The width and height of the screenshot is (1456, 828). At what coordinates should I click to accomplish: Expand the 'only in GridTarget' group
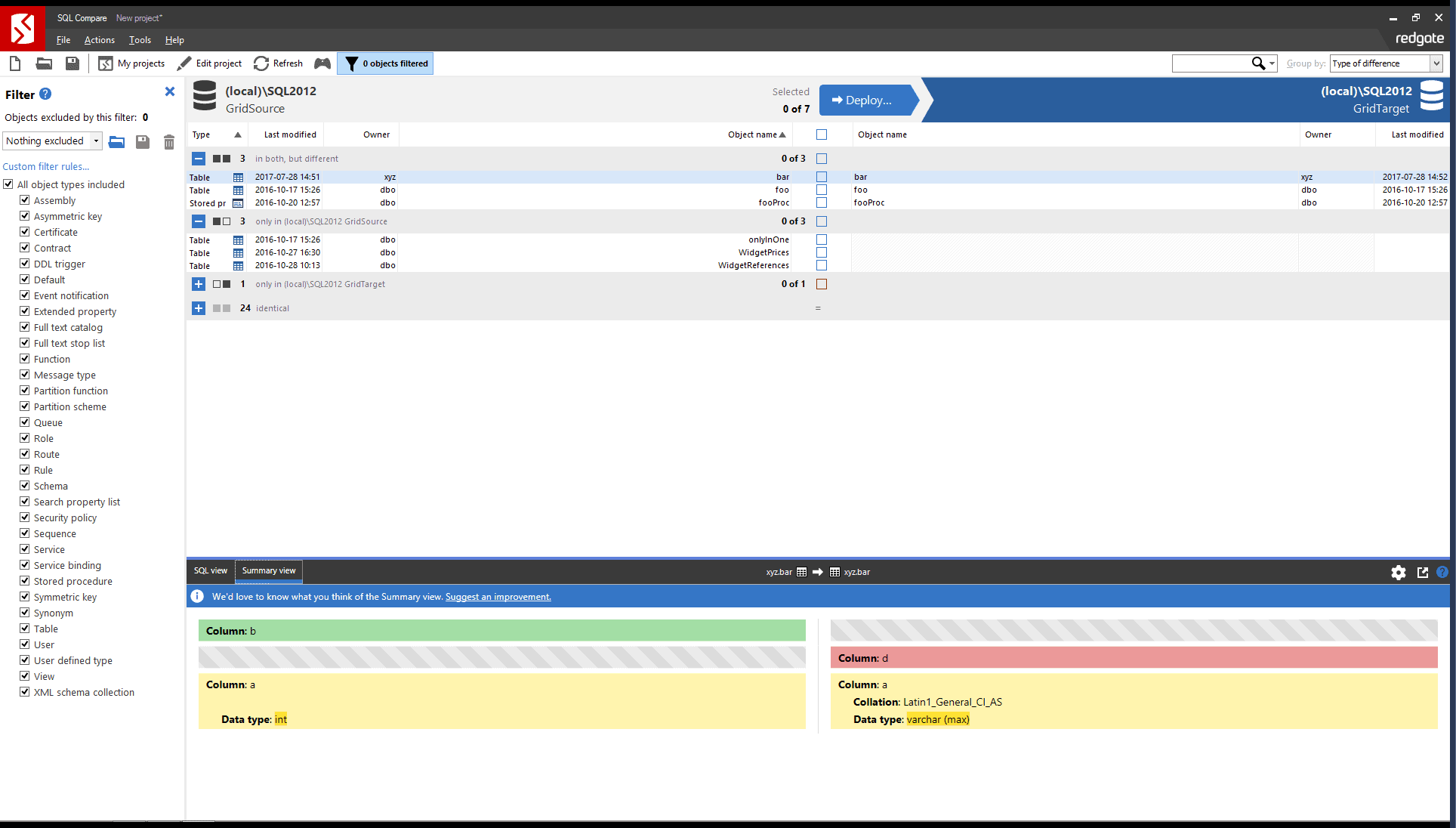pyautogui.click(x=199, y=284)
